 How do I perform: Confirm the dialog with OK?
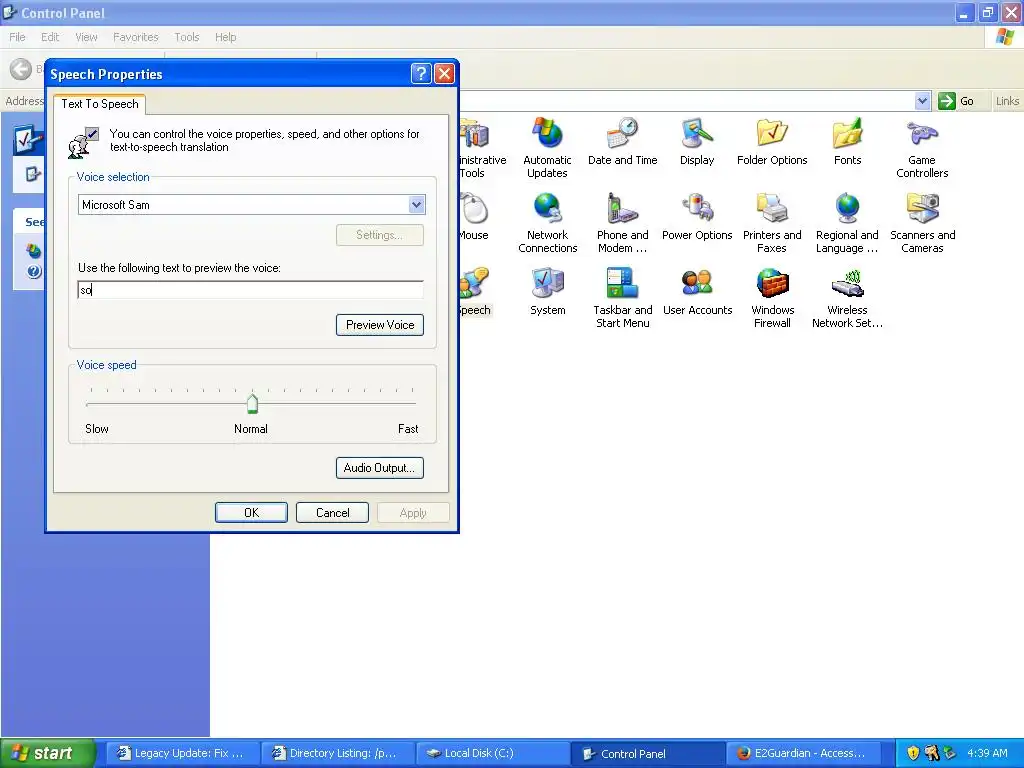pos(251,513)
